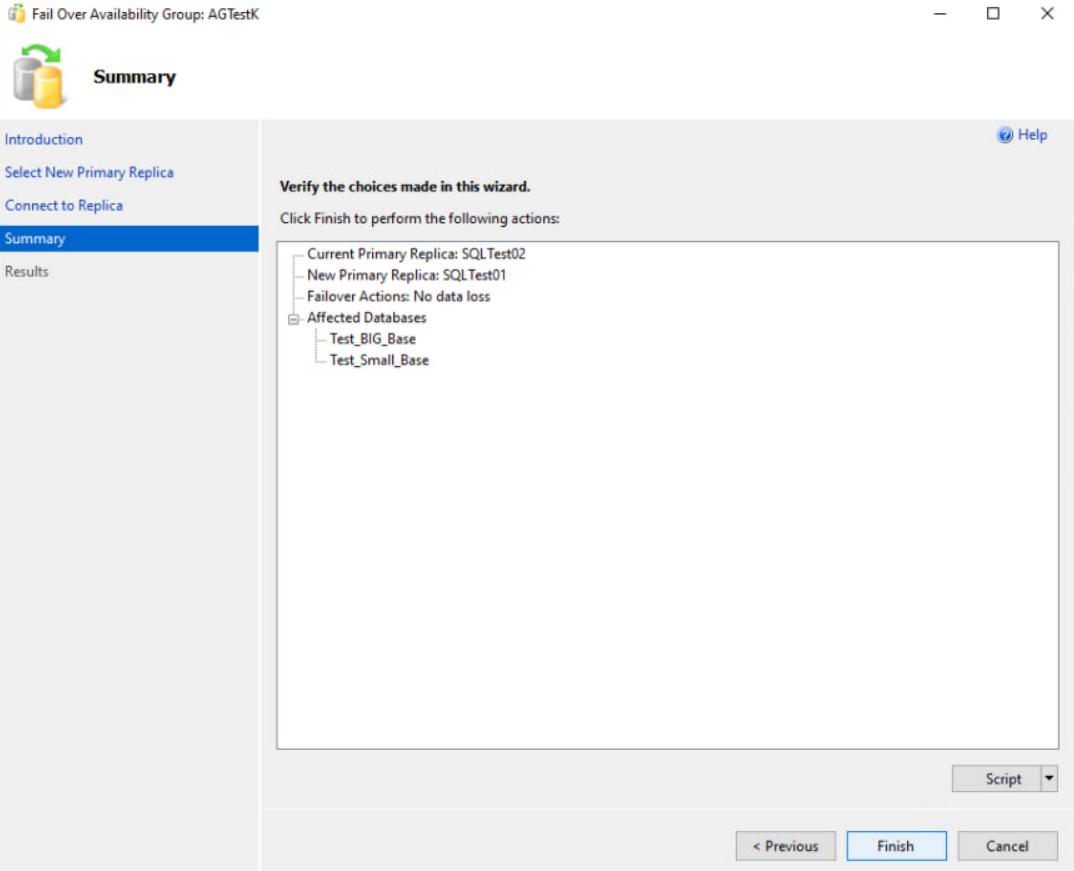The width and height of the screenshot is (1074, 871).
Task: Maximize the Fail Over wizard window
Action: tap(993, 14)
